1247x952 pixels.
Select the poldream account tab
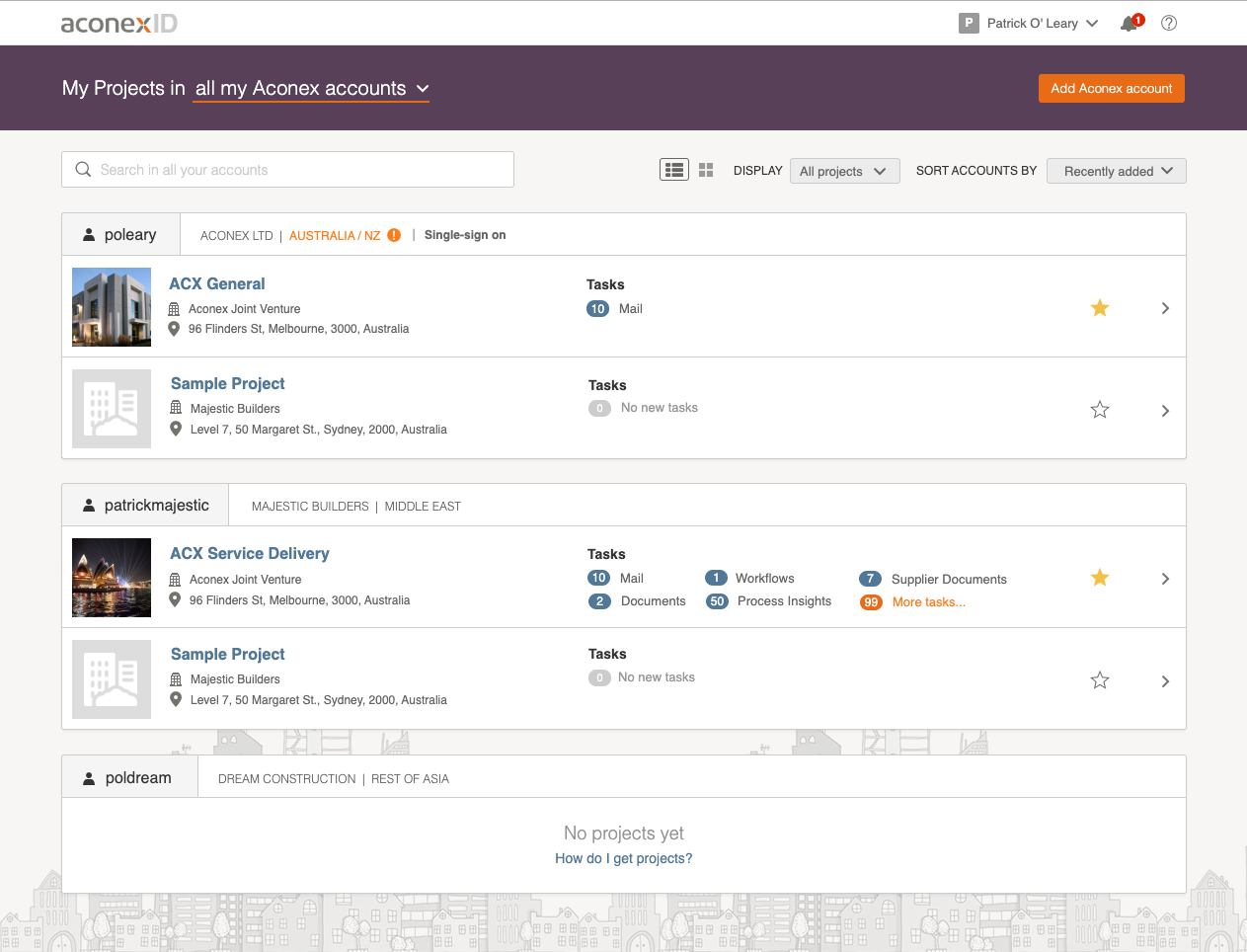[x=130, y=777]
